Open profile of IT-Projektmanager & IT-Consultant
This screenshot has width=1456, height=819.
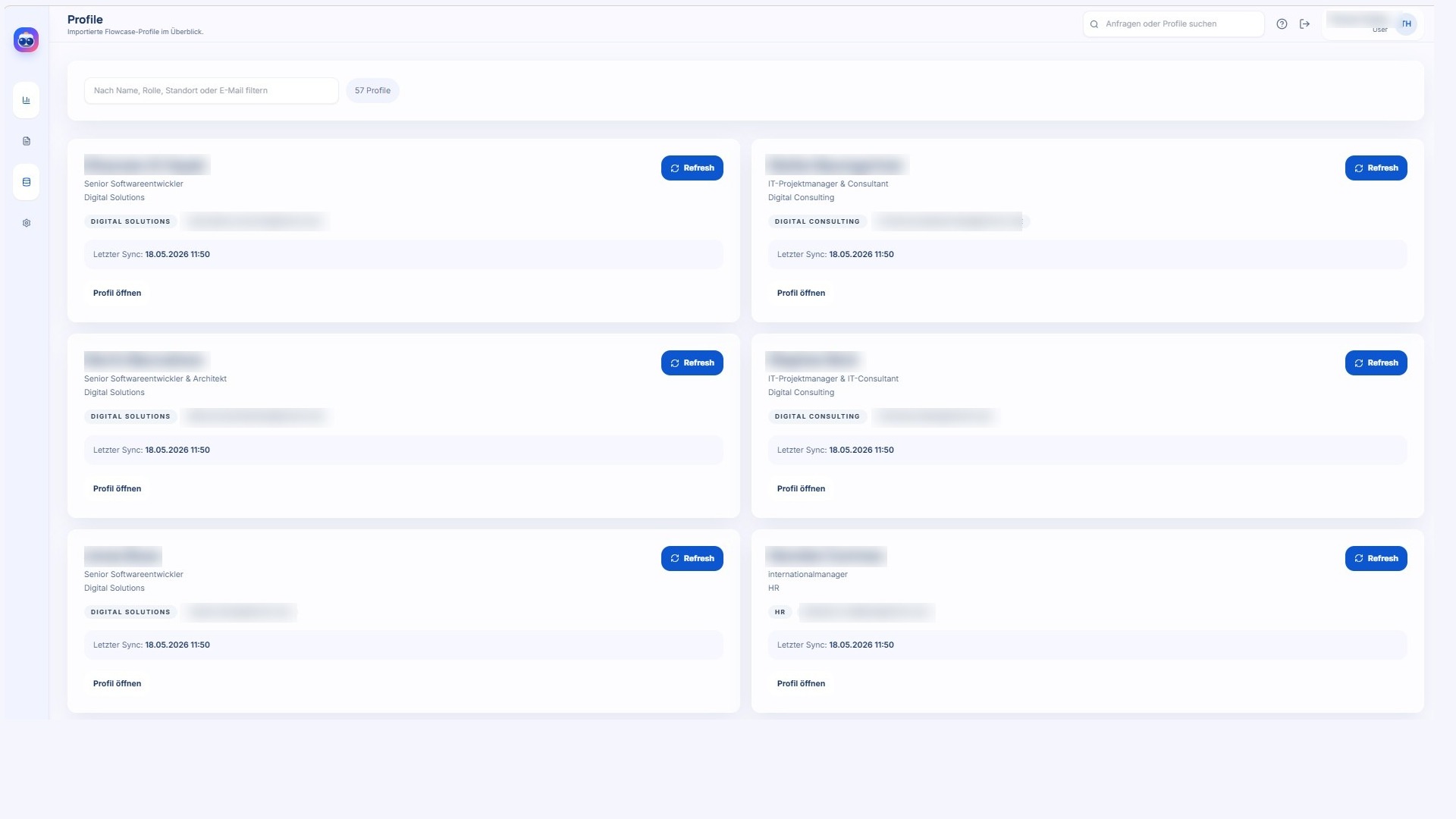click(801, 488)
